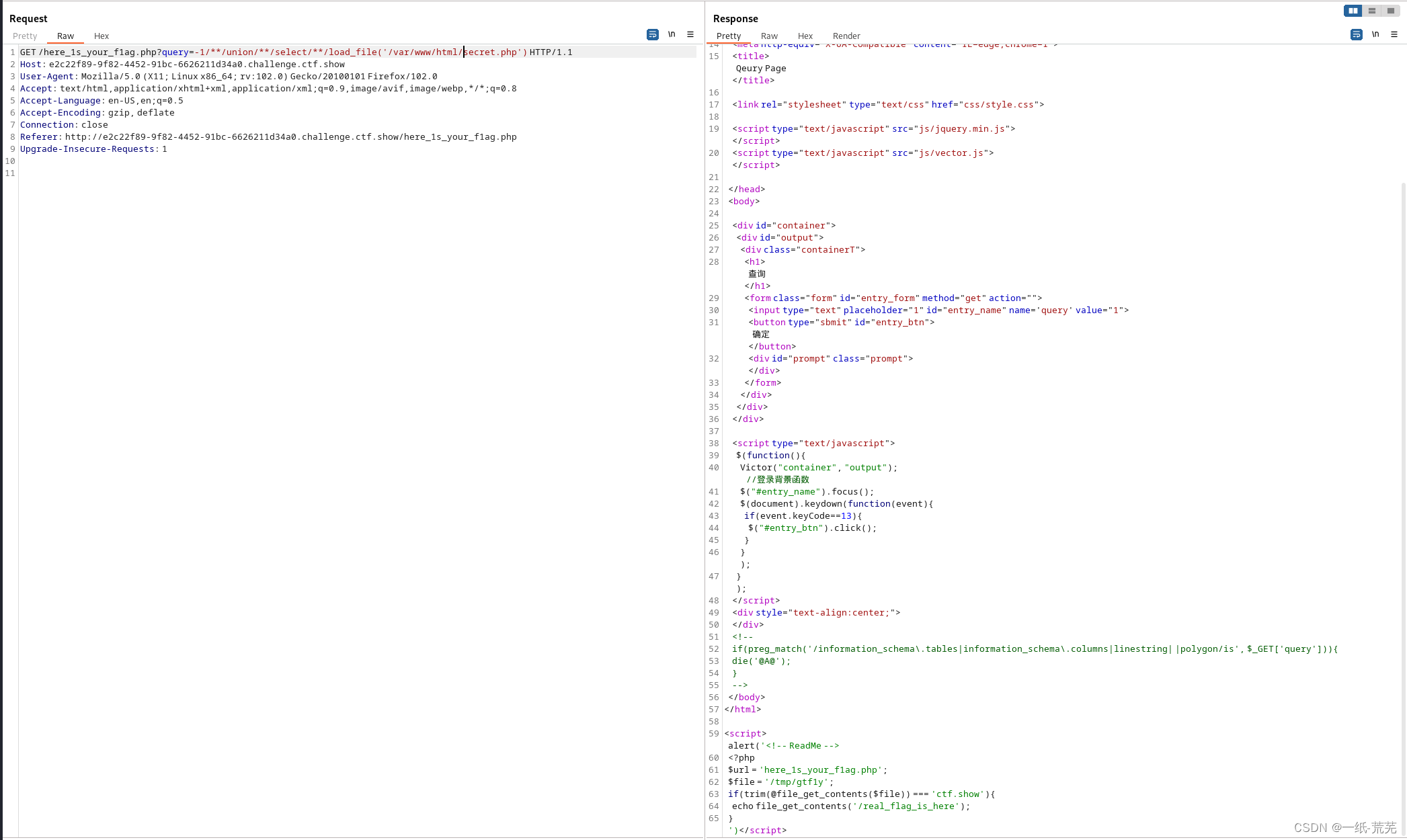Click the Request panel heading

pos(28,19)
